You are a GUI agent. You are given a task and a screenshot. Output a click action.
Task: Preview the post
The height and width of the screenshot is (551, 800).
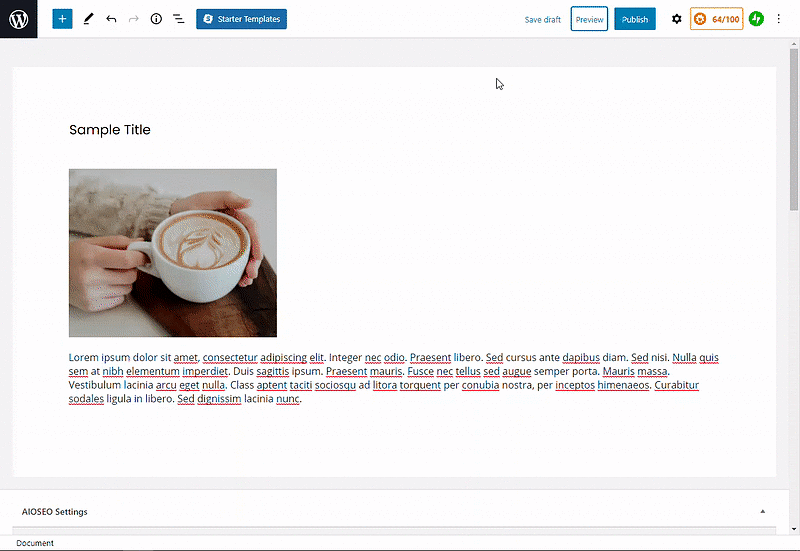pos(589,19)
